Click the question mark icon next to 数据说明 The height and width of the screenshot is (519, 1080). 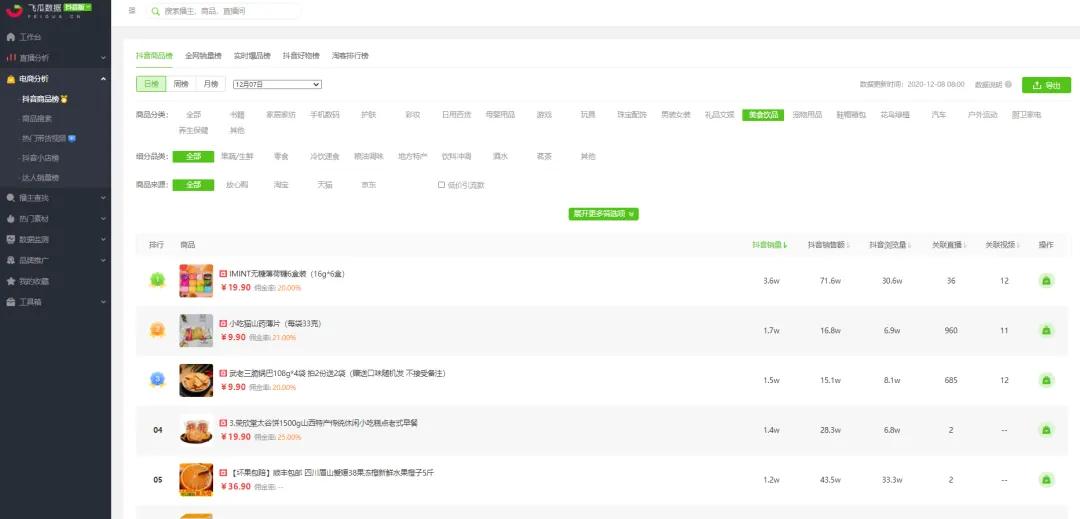(1008, 84)
